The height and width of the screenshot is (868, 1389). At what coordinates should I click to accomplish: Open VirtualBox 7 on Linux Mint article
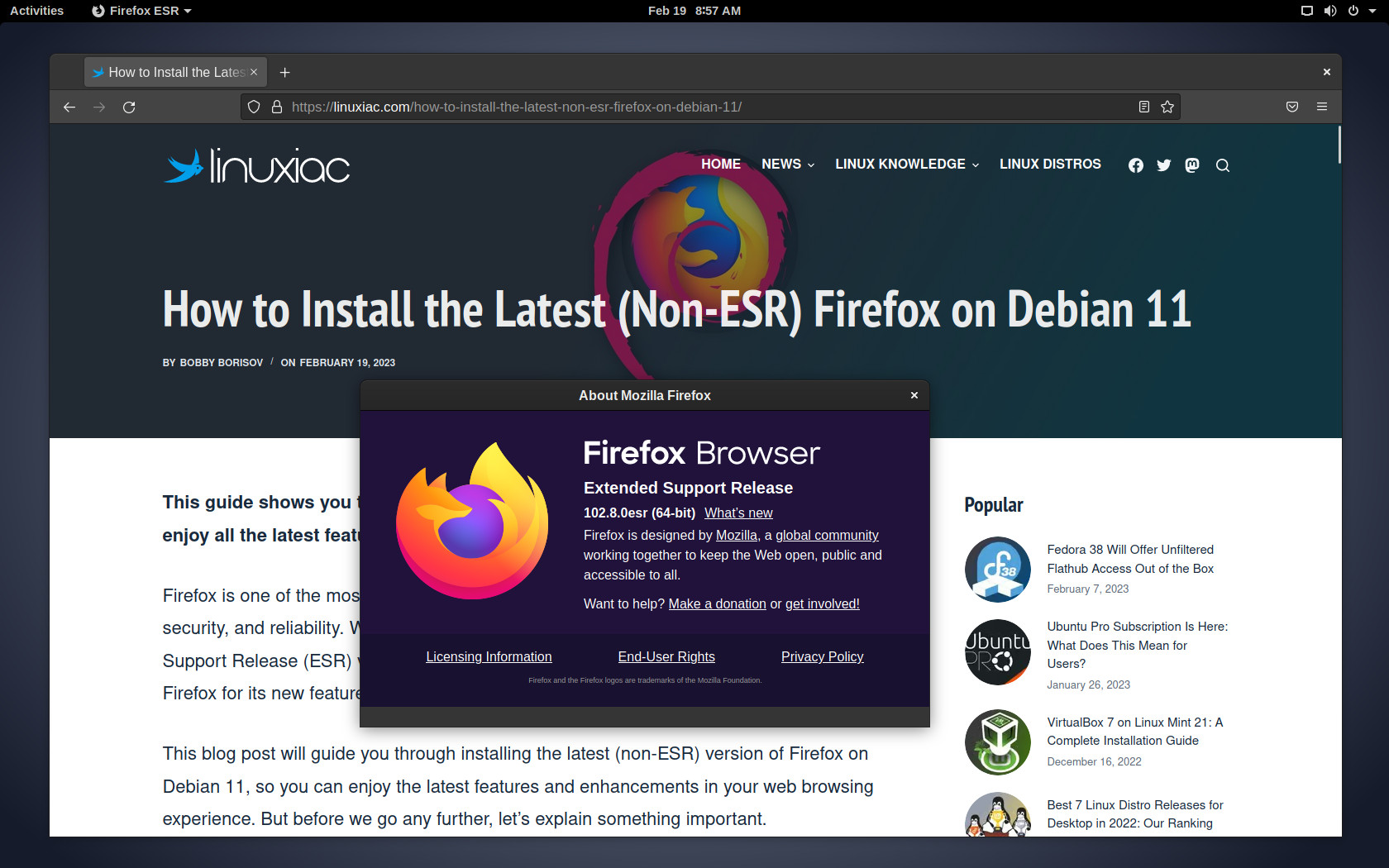point(1134,732)
